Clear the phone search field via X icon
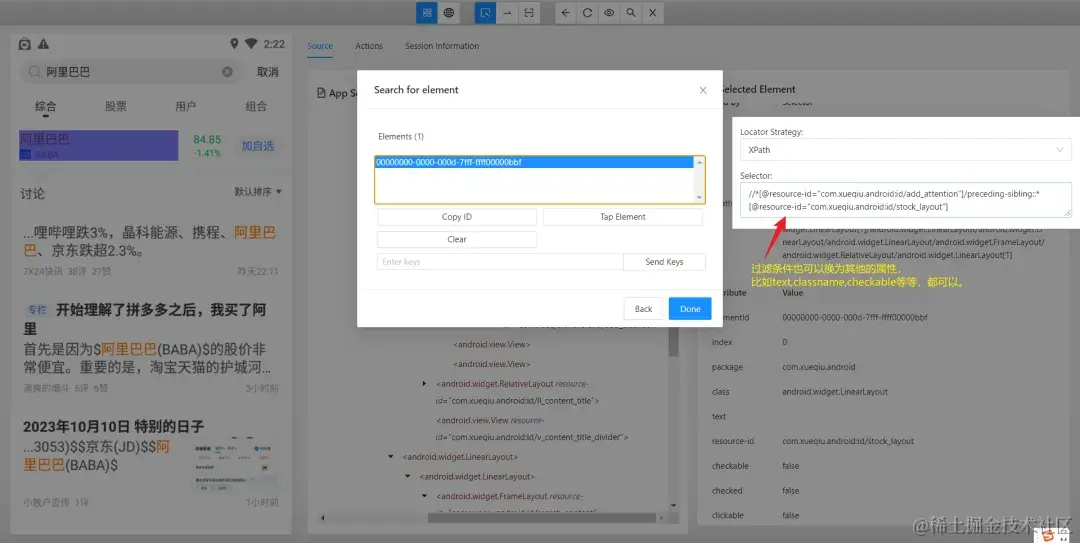 227,72
